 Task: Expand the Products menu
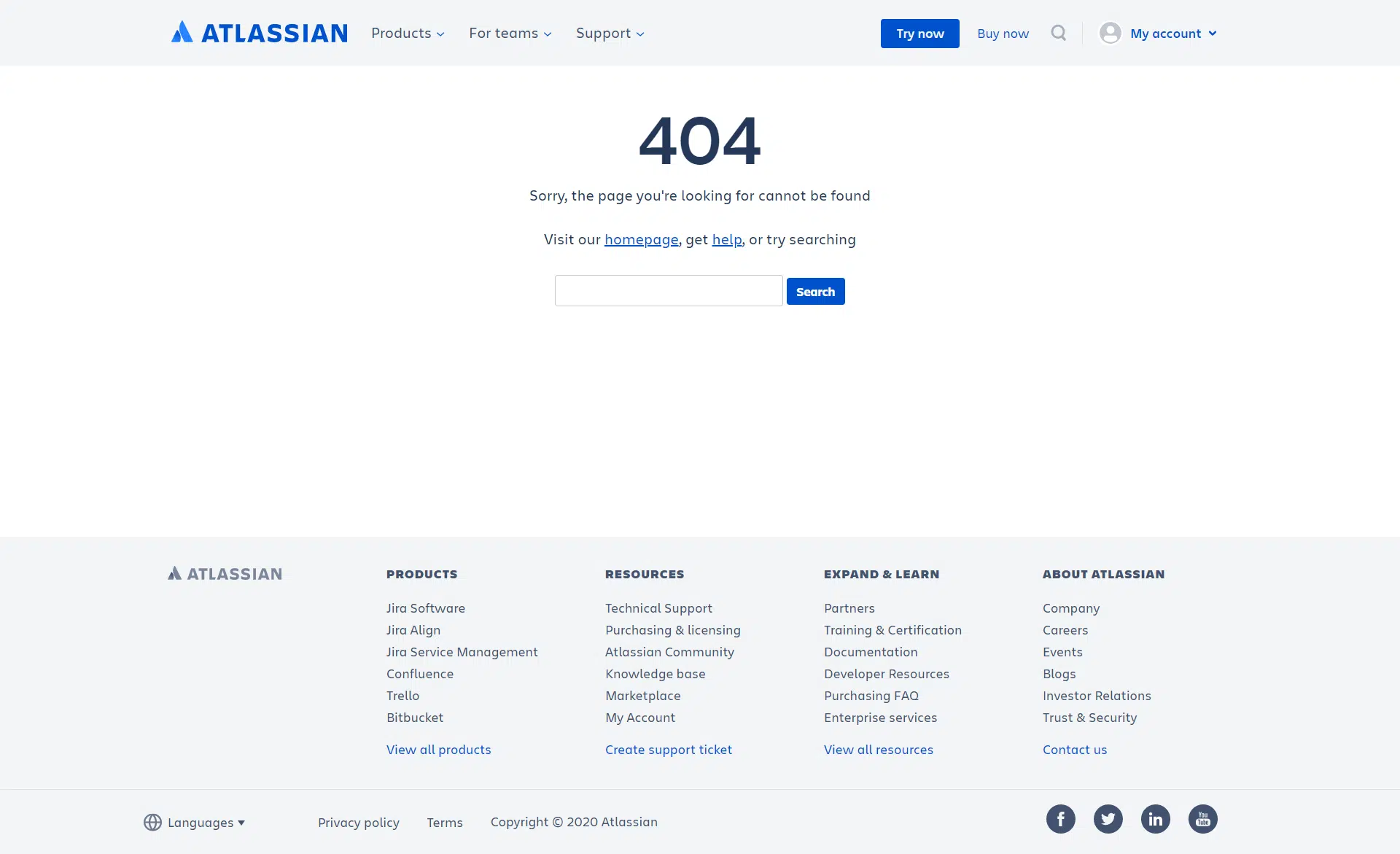[408, 33]
